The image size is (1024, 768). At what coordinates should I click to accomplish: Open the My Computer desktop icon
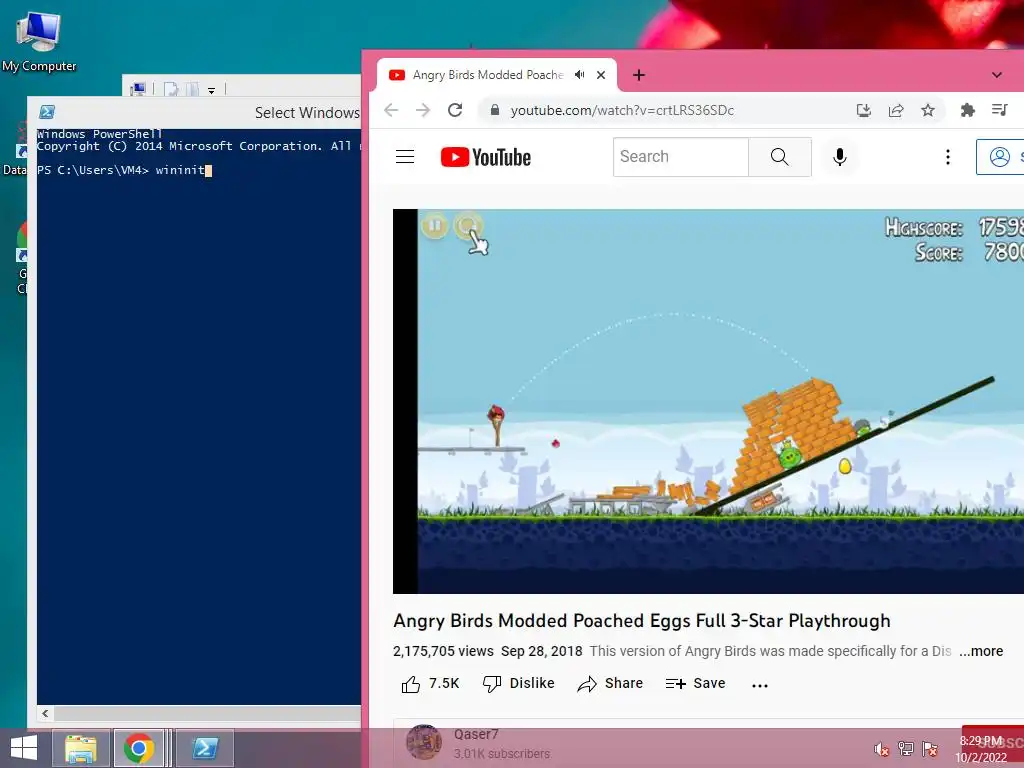coord(39,41)
